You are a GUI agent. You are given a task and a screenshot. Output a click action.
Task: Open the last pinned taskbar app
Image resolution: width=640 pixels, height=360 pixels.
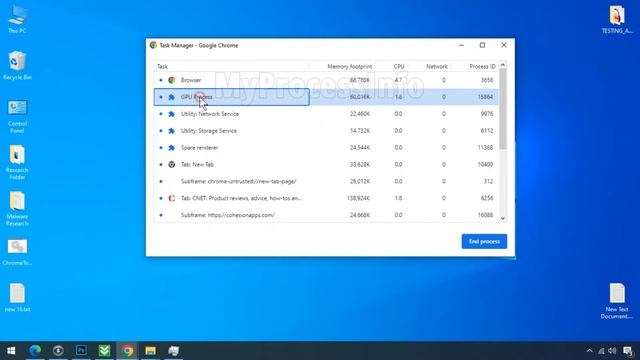173,351
